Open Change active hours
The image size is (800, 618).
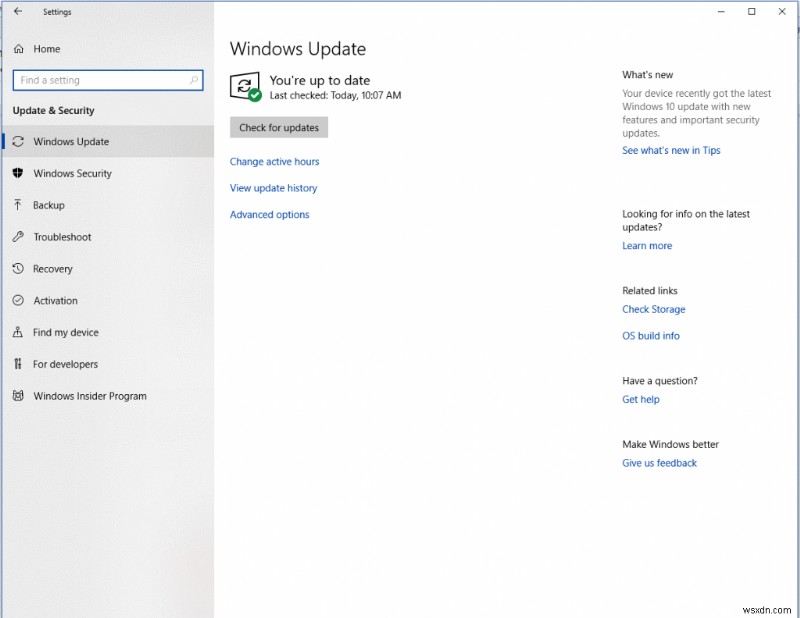(275, 161)
